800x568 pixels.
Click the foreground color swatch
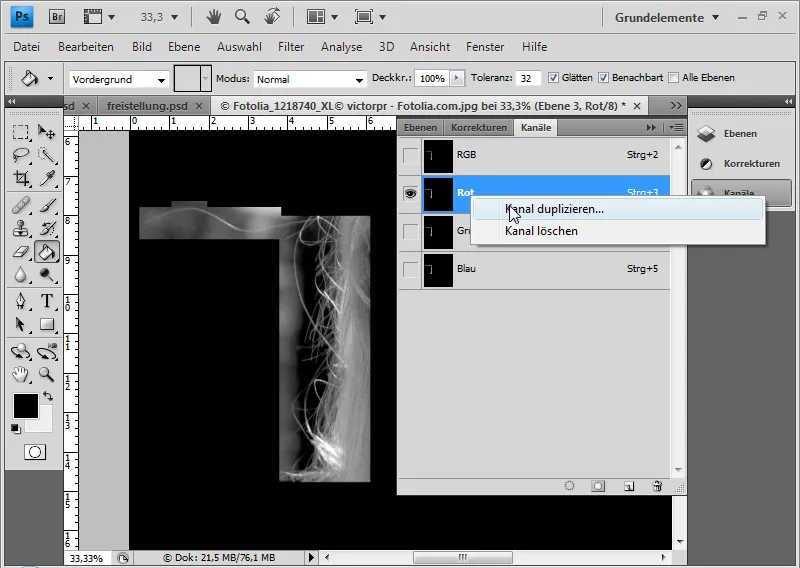click(x=26, y=405)
